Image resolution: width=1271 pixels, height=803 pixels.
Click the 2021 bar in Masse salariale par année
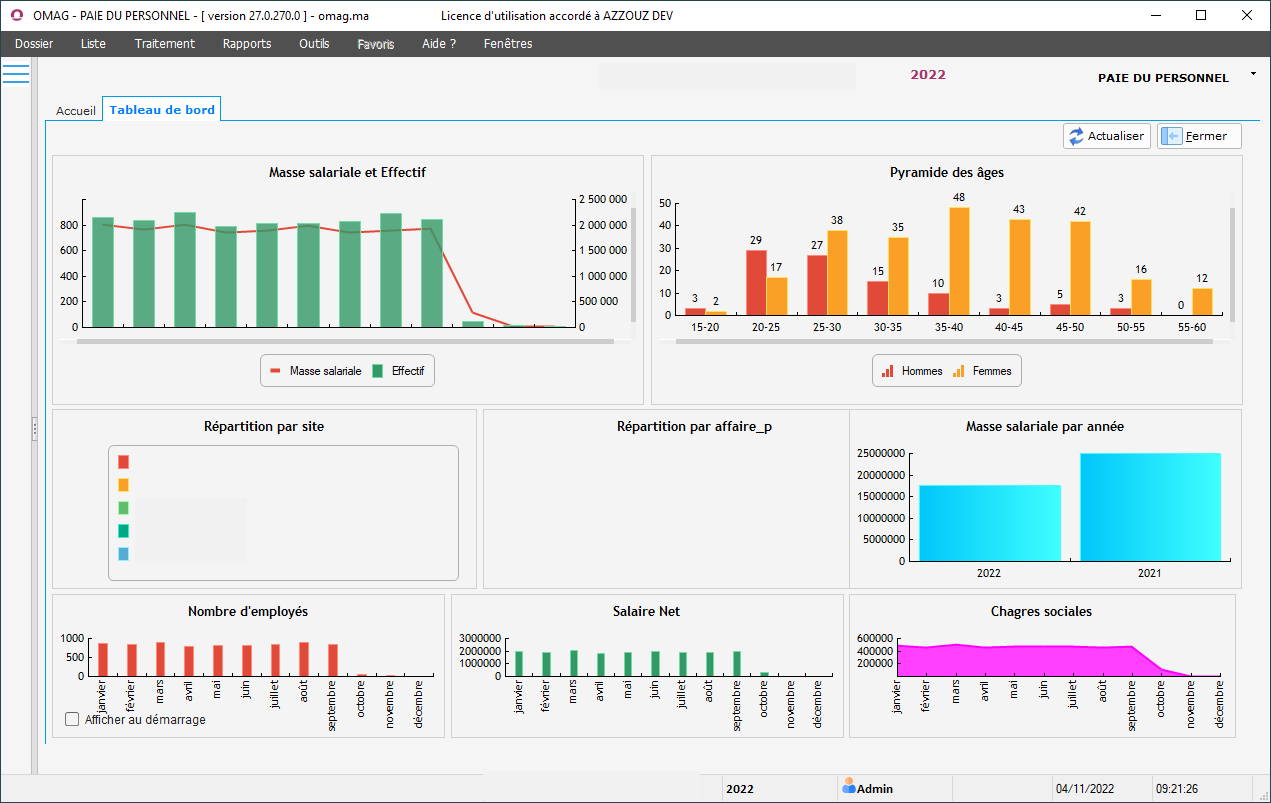[x=1150, y=507]
